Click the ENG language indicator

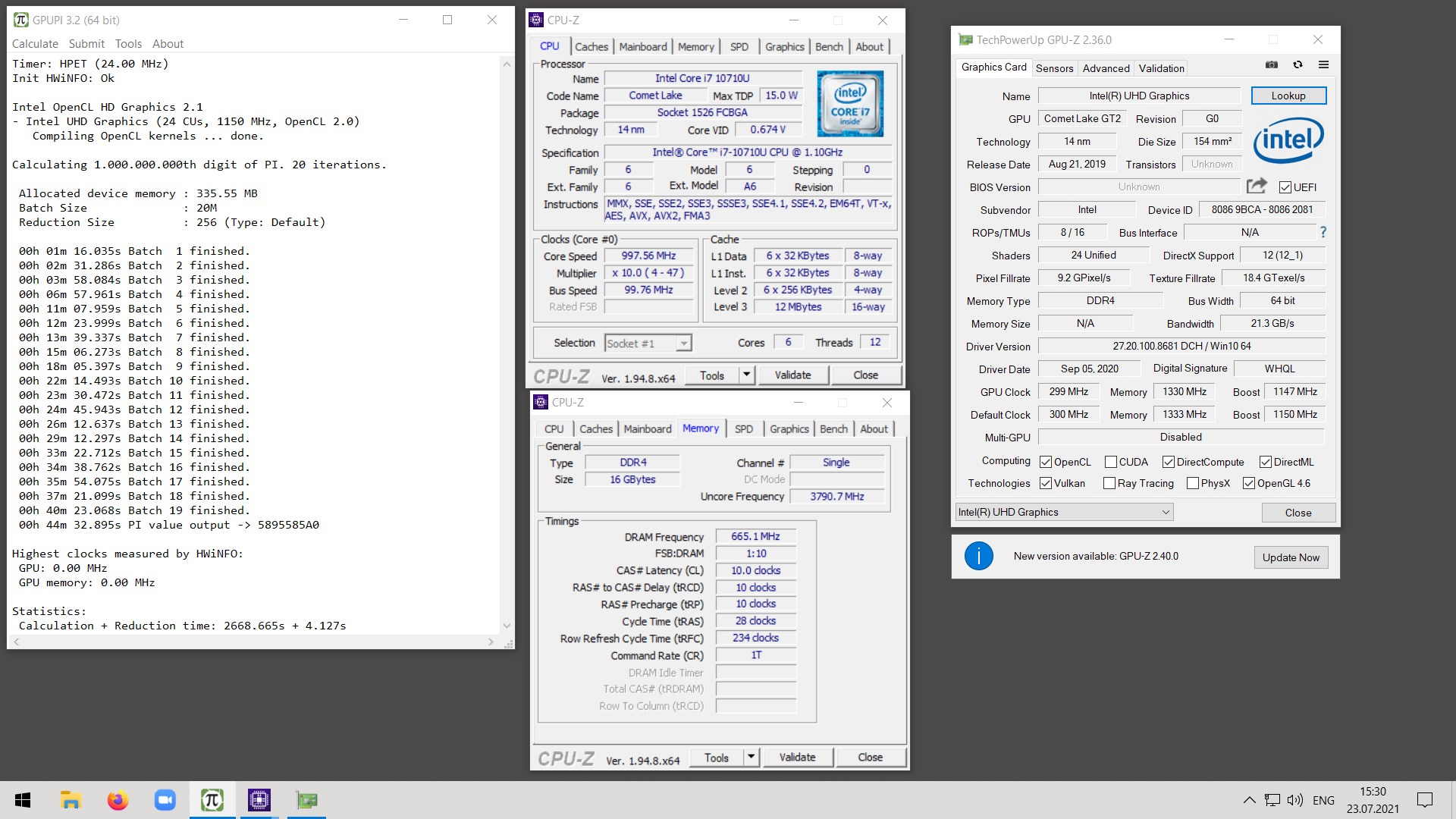click(1323, 800)
